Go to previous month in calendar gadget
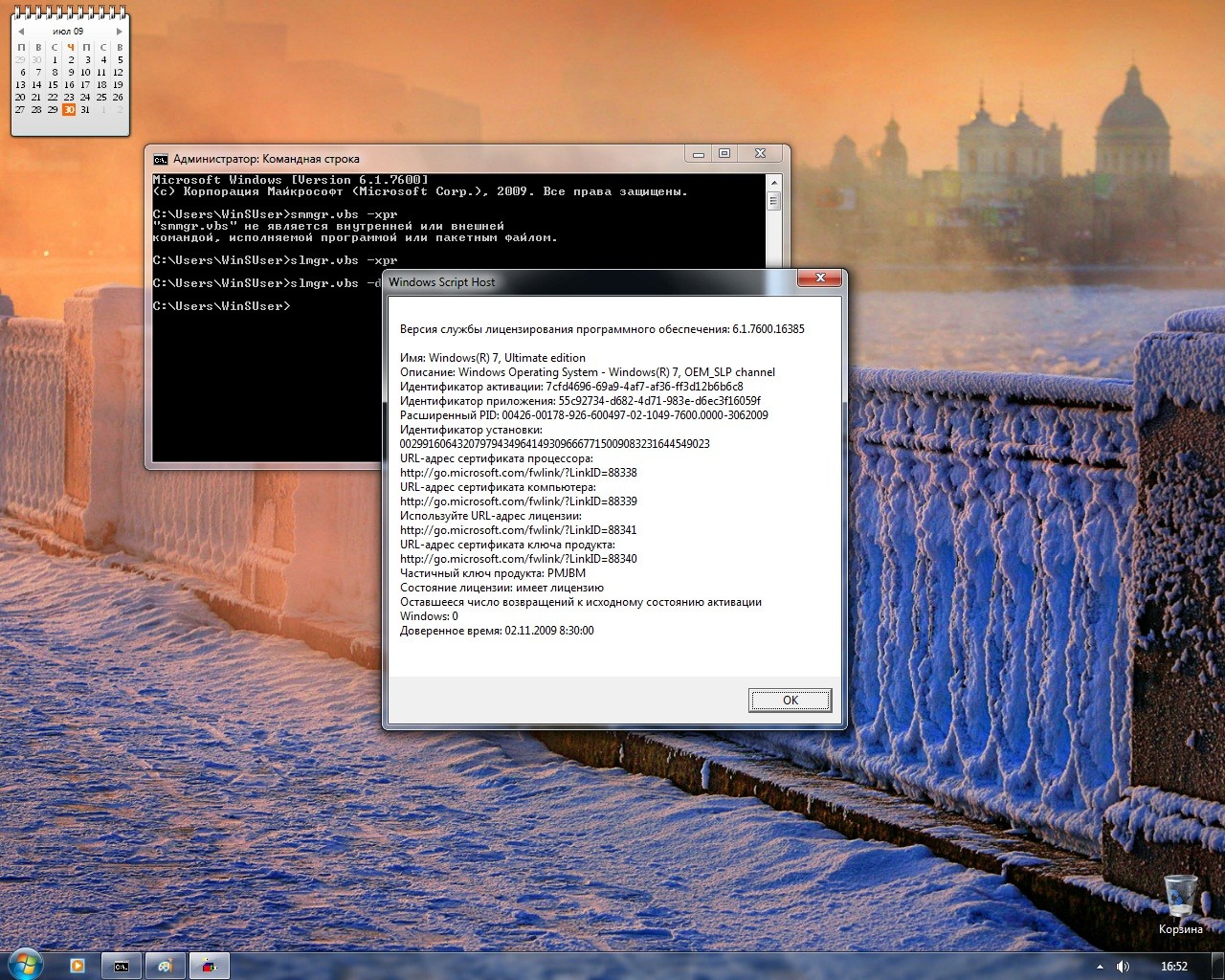The height and width of the screenshot is (980, 1225). (21, 32)
